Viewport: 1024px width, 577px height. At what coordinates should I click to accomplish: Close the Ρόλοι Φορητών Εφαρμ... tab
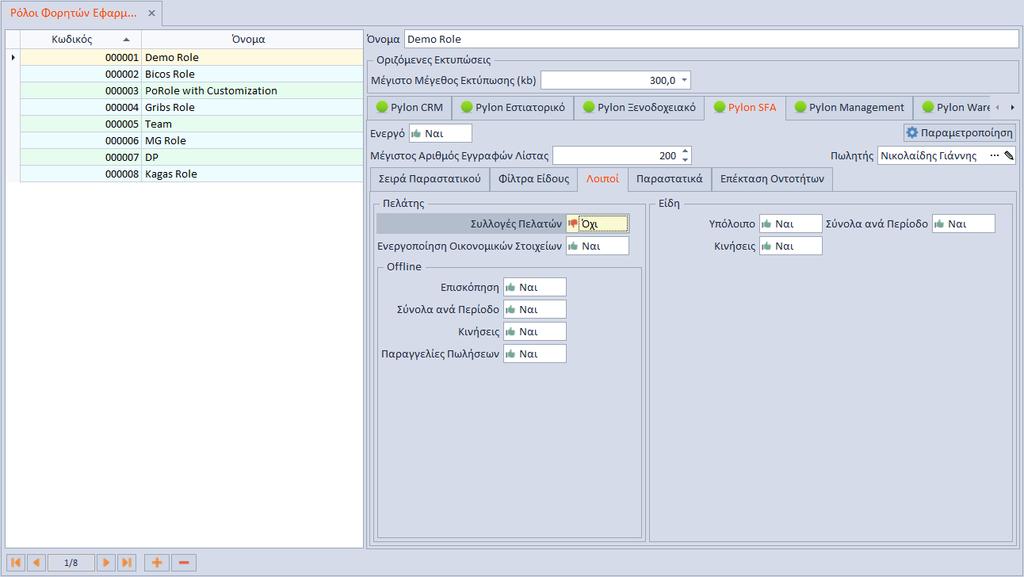152,13
